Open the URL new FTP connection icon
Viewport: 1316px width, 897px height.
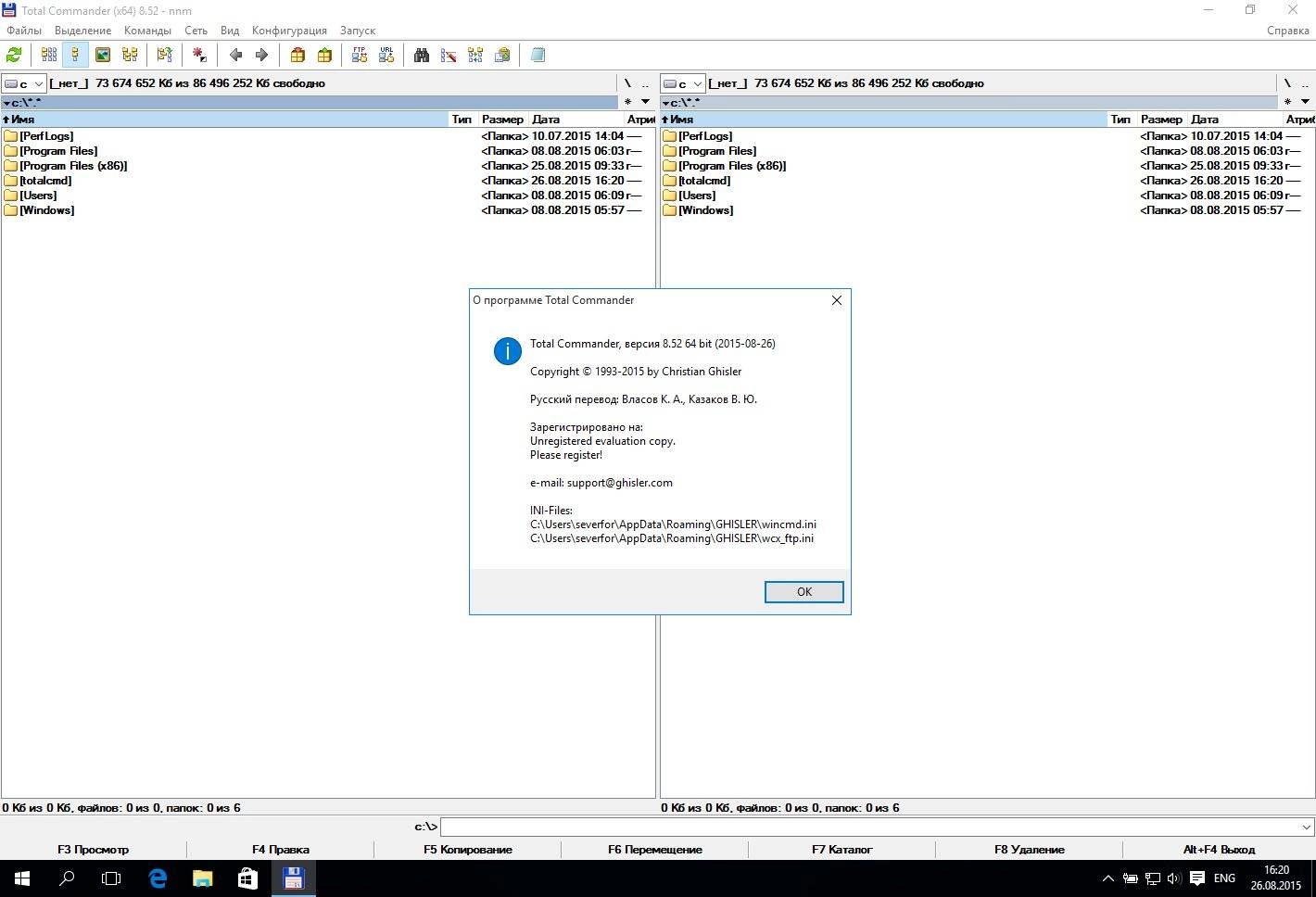pyautogui.click(x=386, y=56)
